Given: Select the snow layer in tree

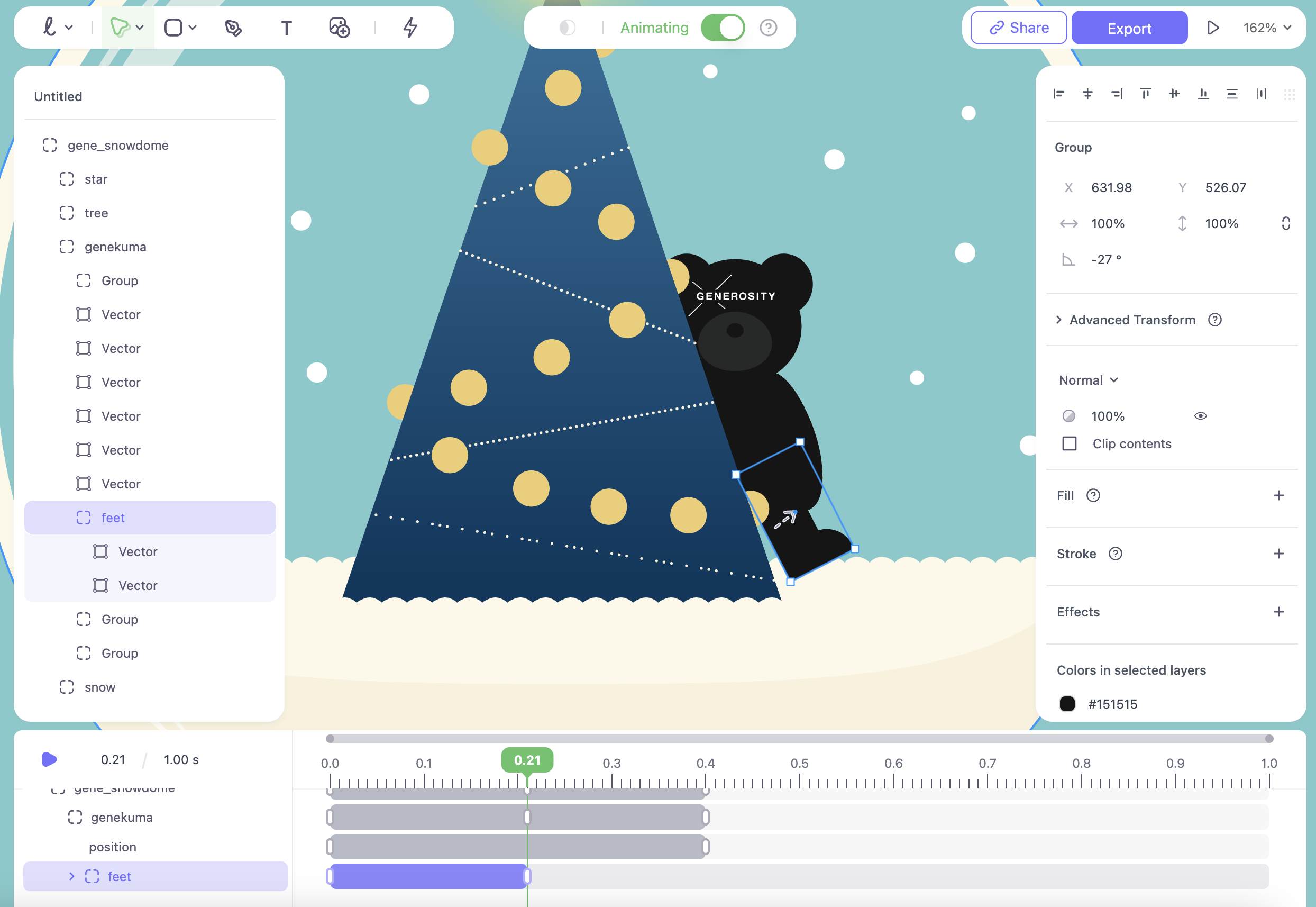Looking at the screenshot, I should pyautogui.click(x=100, y=687).
